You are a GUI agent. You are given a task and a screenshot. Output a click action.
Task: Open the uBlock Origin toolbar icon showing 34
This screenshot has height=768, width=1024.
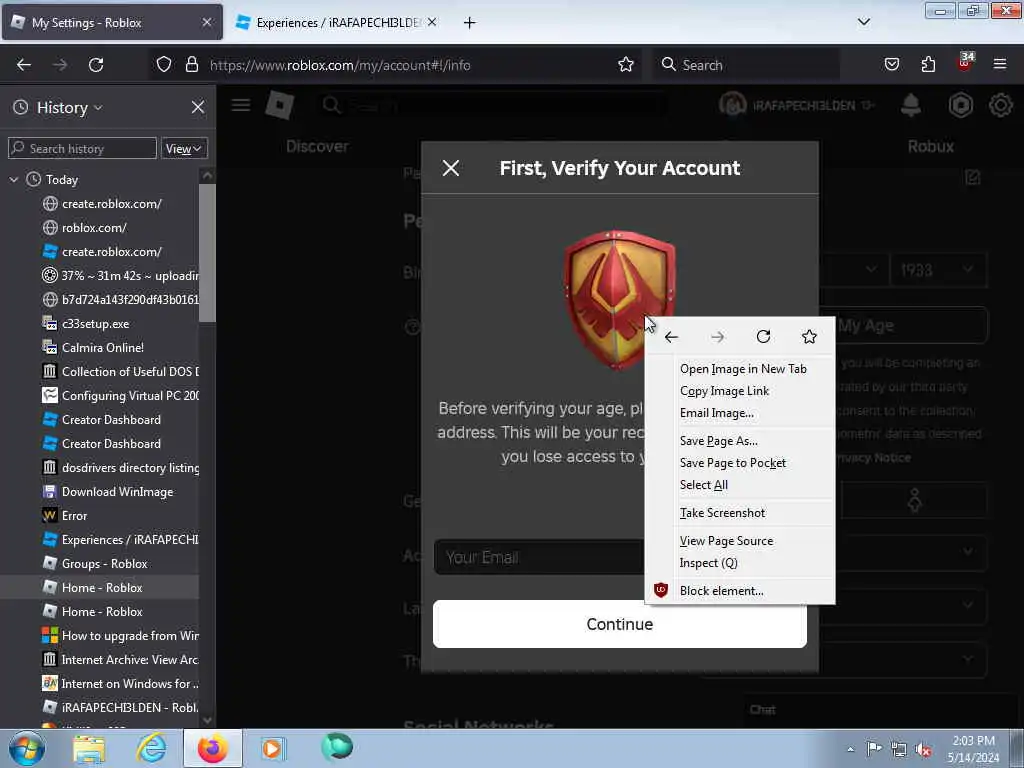pyautogui.click(x=965, y=63)
